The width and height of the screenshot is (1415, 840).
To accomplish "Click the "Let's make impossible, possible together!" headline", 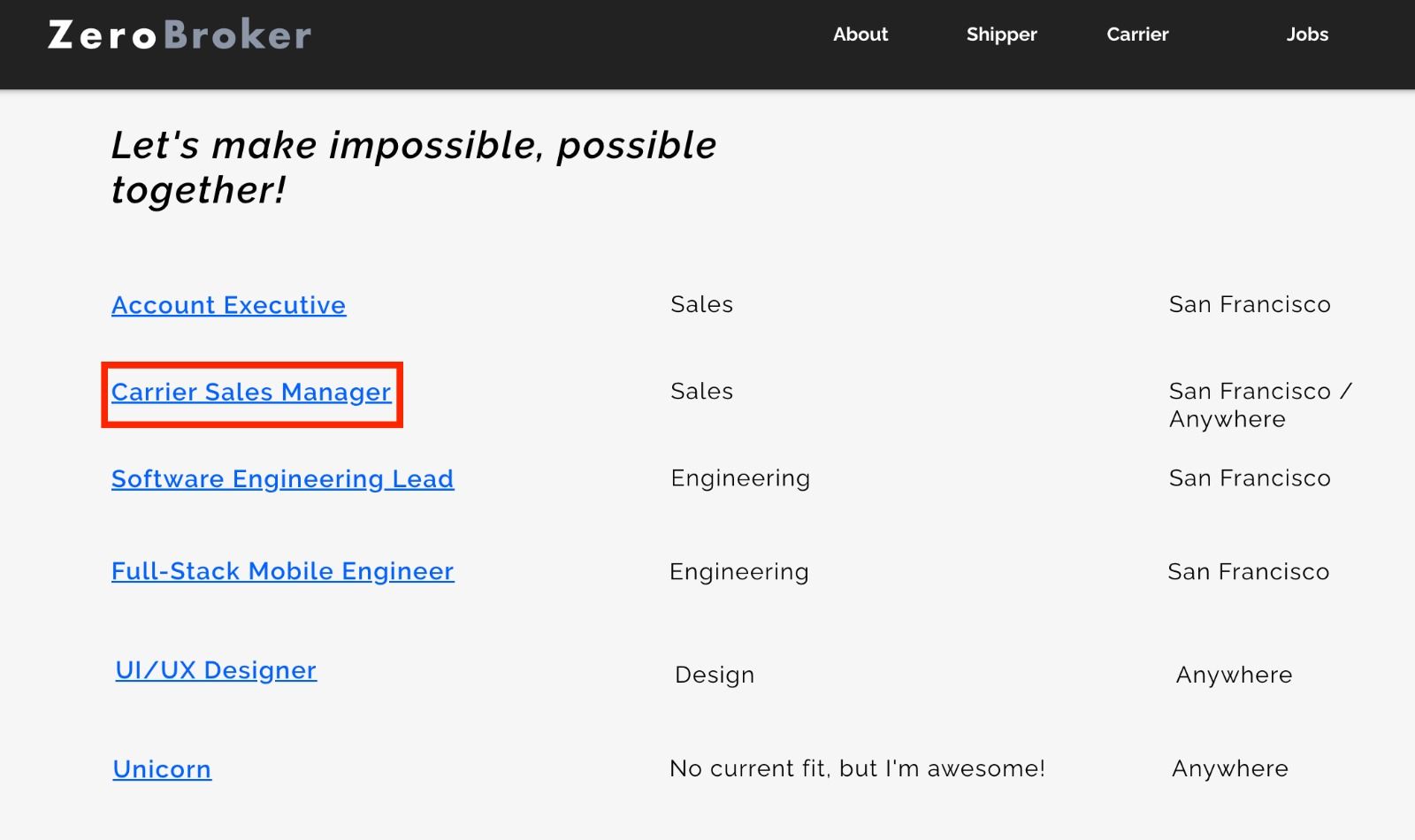I will click(x=413, y=167).
